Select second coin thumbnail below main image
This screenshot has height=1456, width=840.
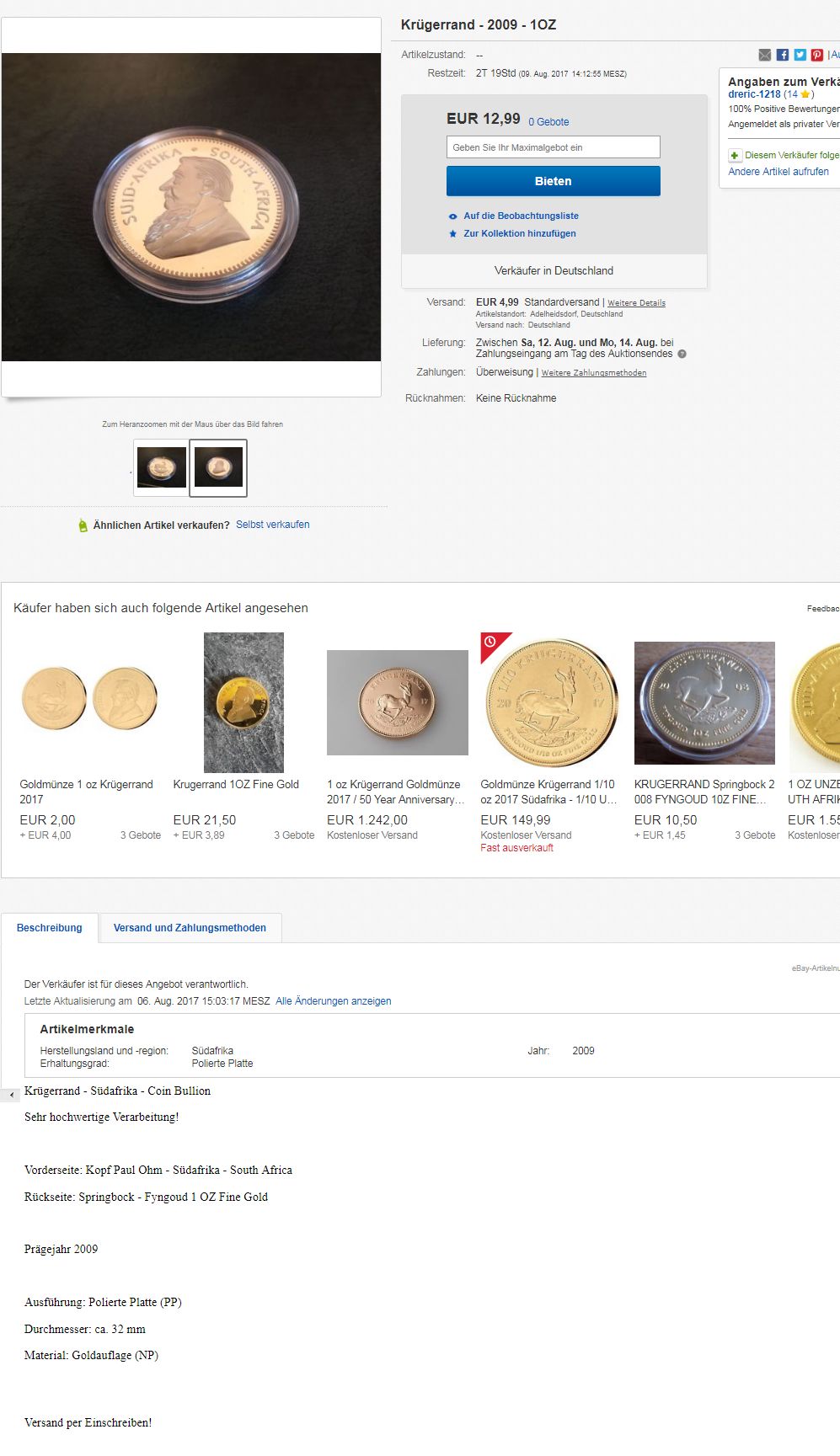[x=218, y=467]
